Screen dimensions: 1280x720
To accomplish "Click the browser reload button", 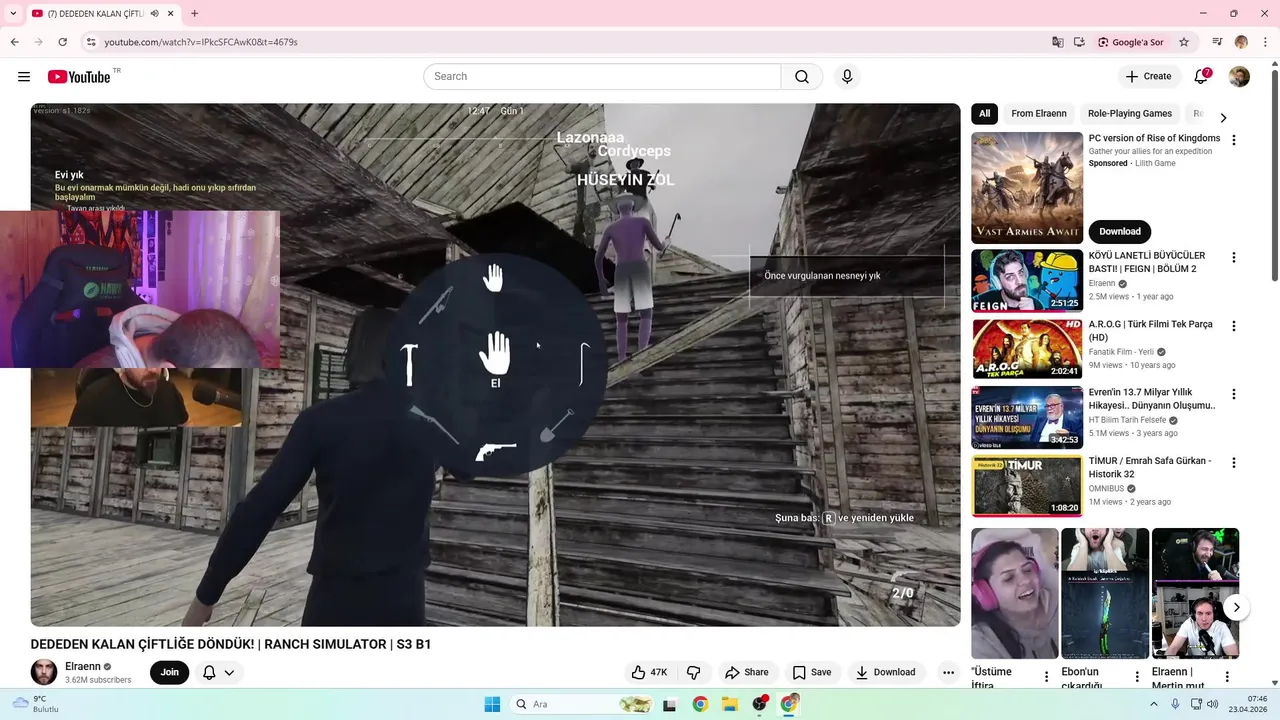I will (62, 42).
